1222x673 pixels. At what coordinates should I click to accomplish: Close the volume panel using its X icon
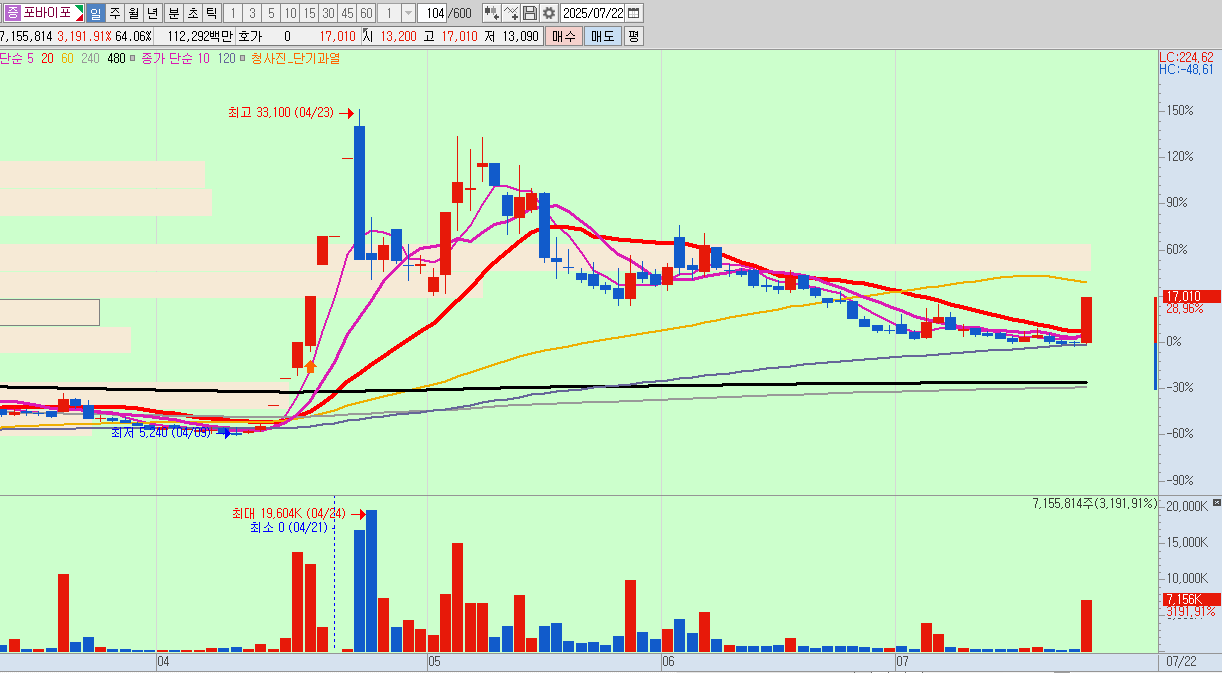coord(1216,501)
